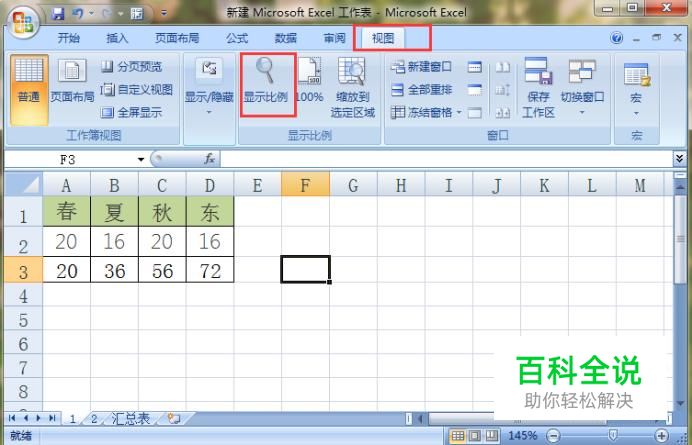The image size is (692, 445).
Task: Select the View (视图) tab
Action: click(383, 38)
